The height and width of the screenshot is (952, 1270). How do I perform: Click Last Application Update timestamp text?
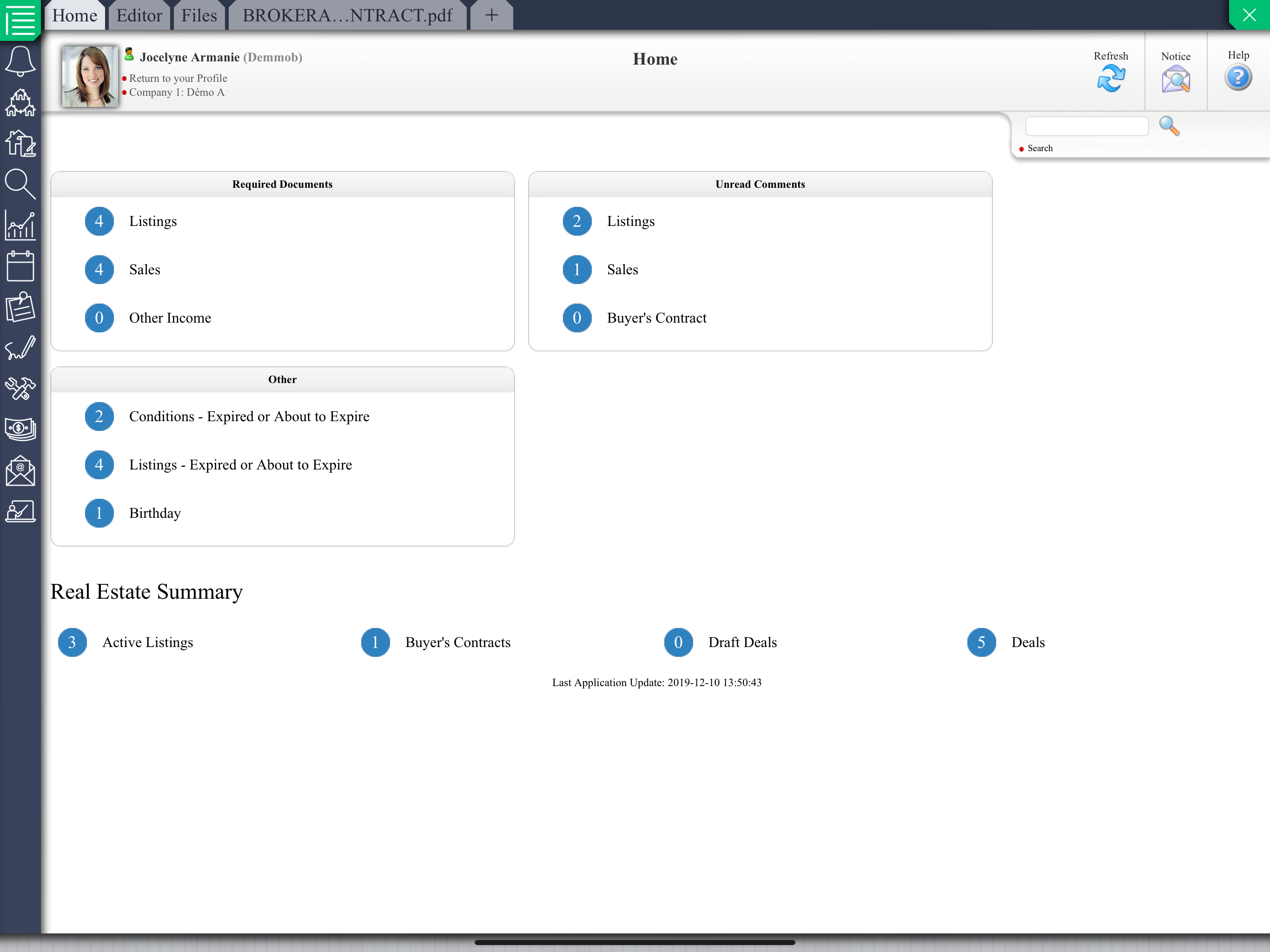pyautogui.click(x=657, y=683)
